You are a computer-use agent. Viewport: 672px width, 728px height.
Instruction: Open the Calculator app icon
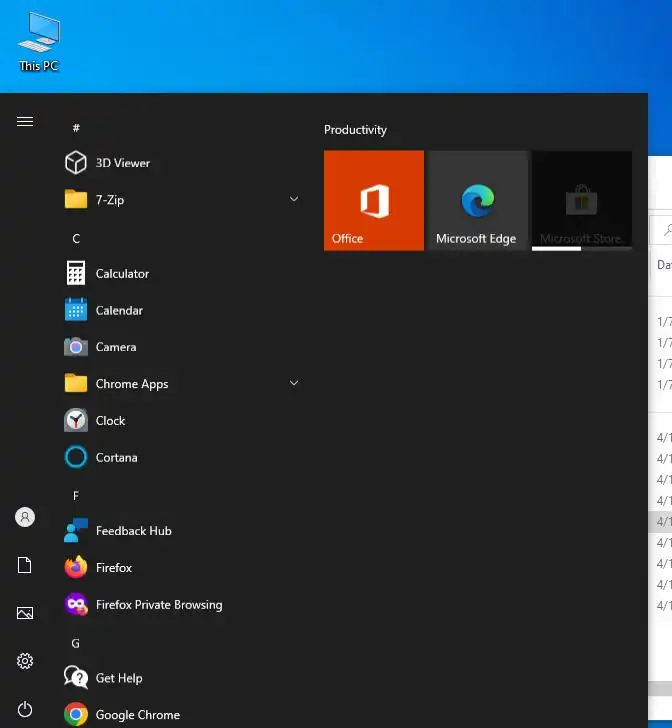pyautogui.click(x=76, y=273)
